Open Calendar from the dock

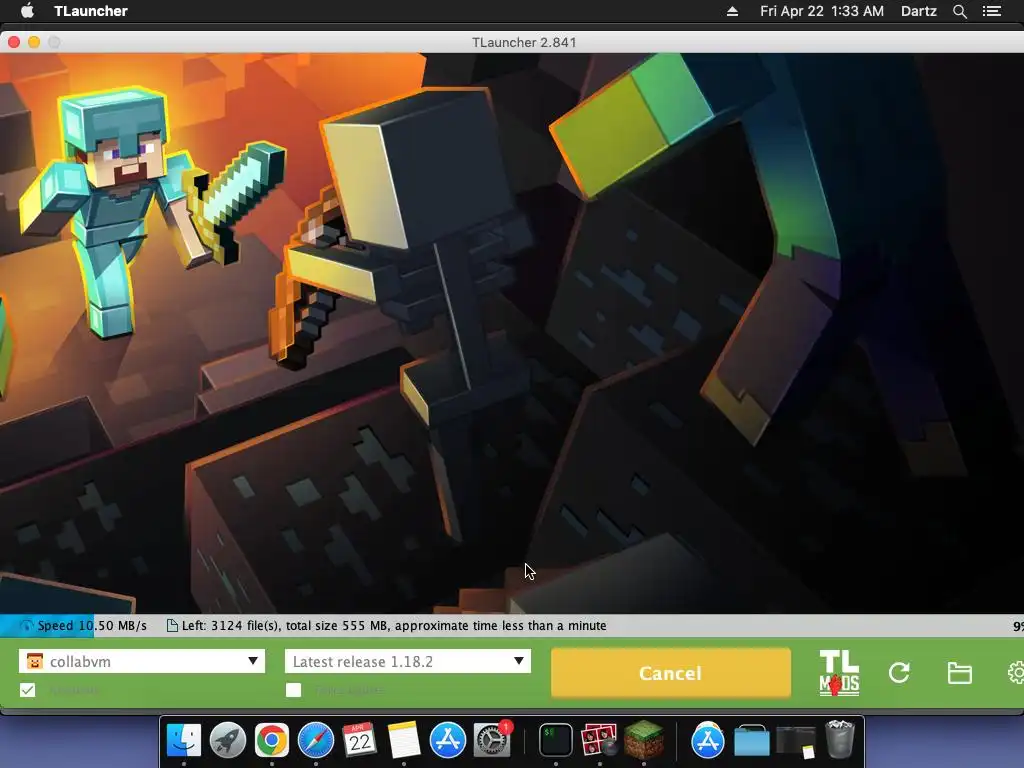[359, 740]
